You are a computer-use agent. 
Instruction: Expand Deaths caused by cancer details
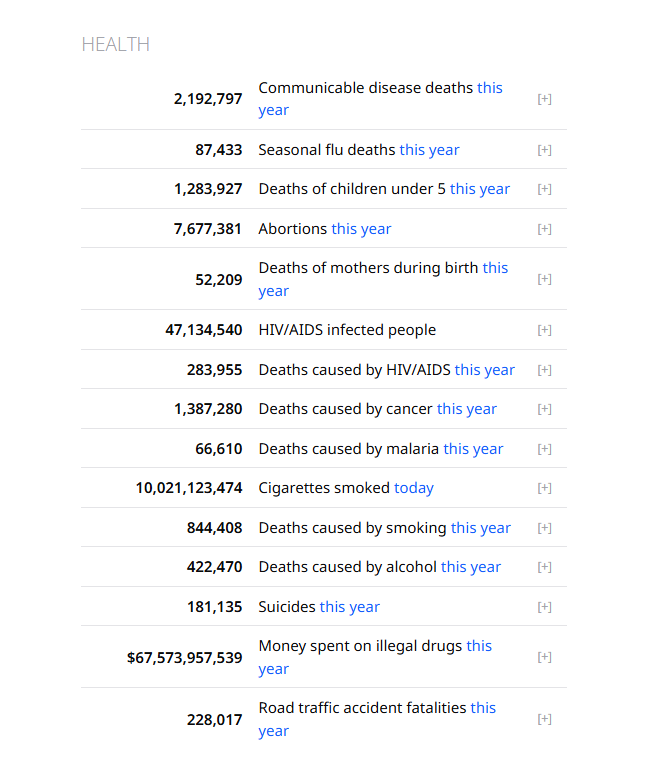tap(544, 409)
